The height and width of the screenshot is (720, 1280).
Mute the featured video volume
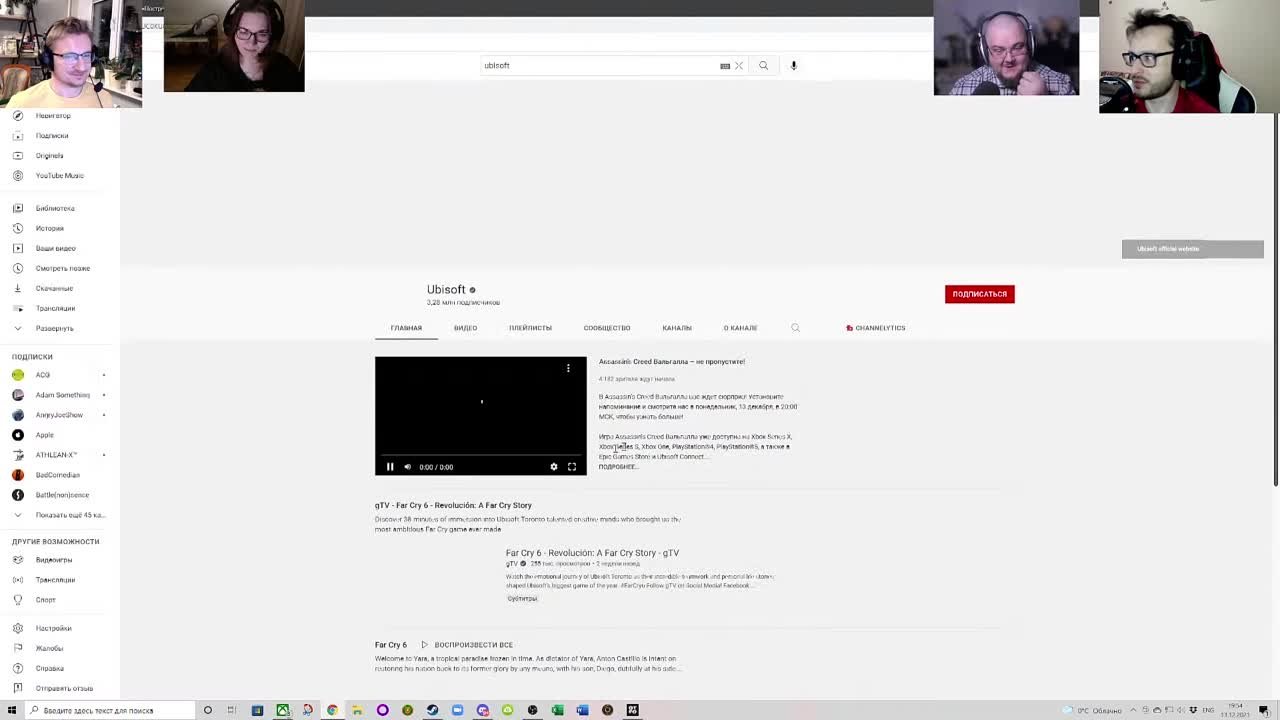point(407,467)
